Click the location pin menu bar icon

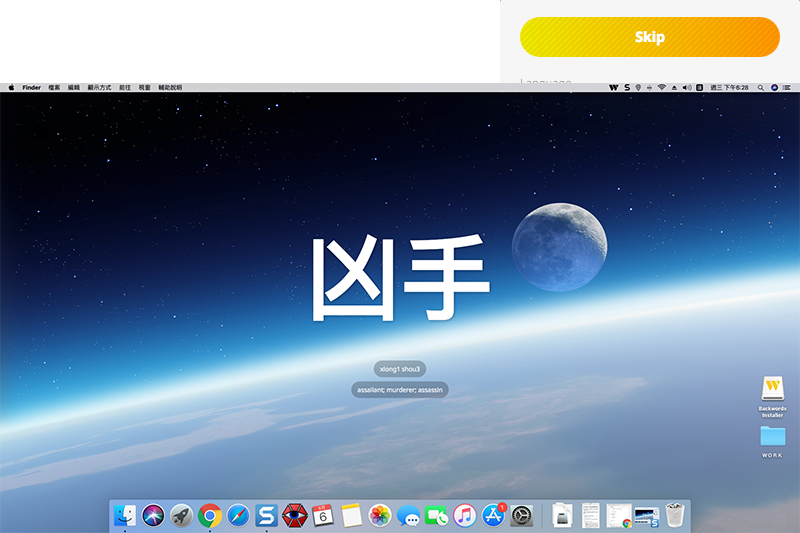(x=638, y=87)
